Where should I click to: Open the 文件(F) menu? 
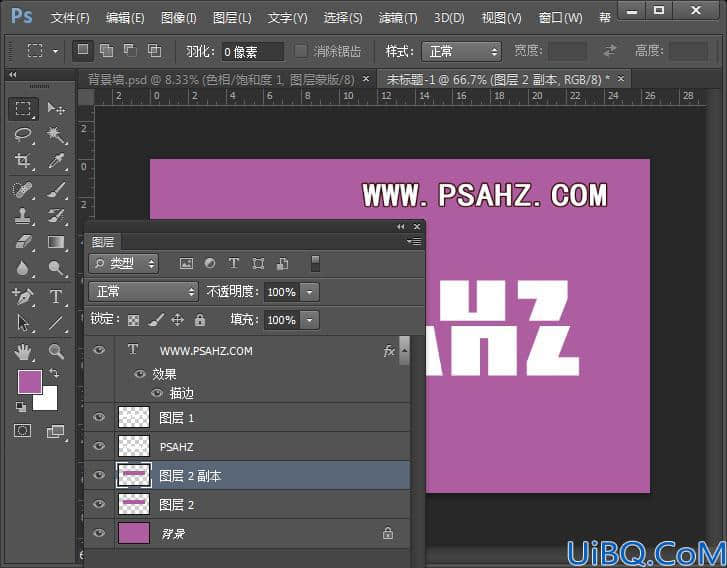tap(70, 18)
